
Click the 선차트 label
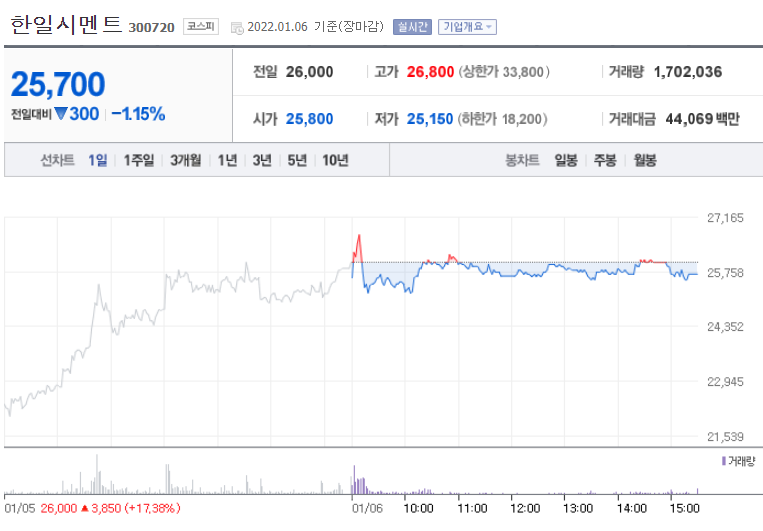[x=57, y=160]
